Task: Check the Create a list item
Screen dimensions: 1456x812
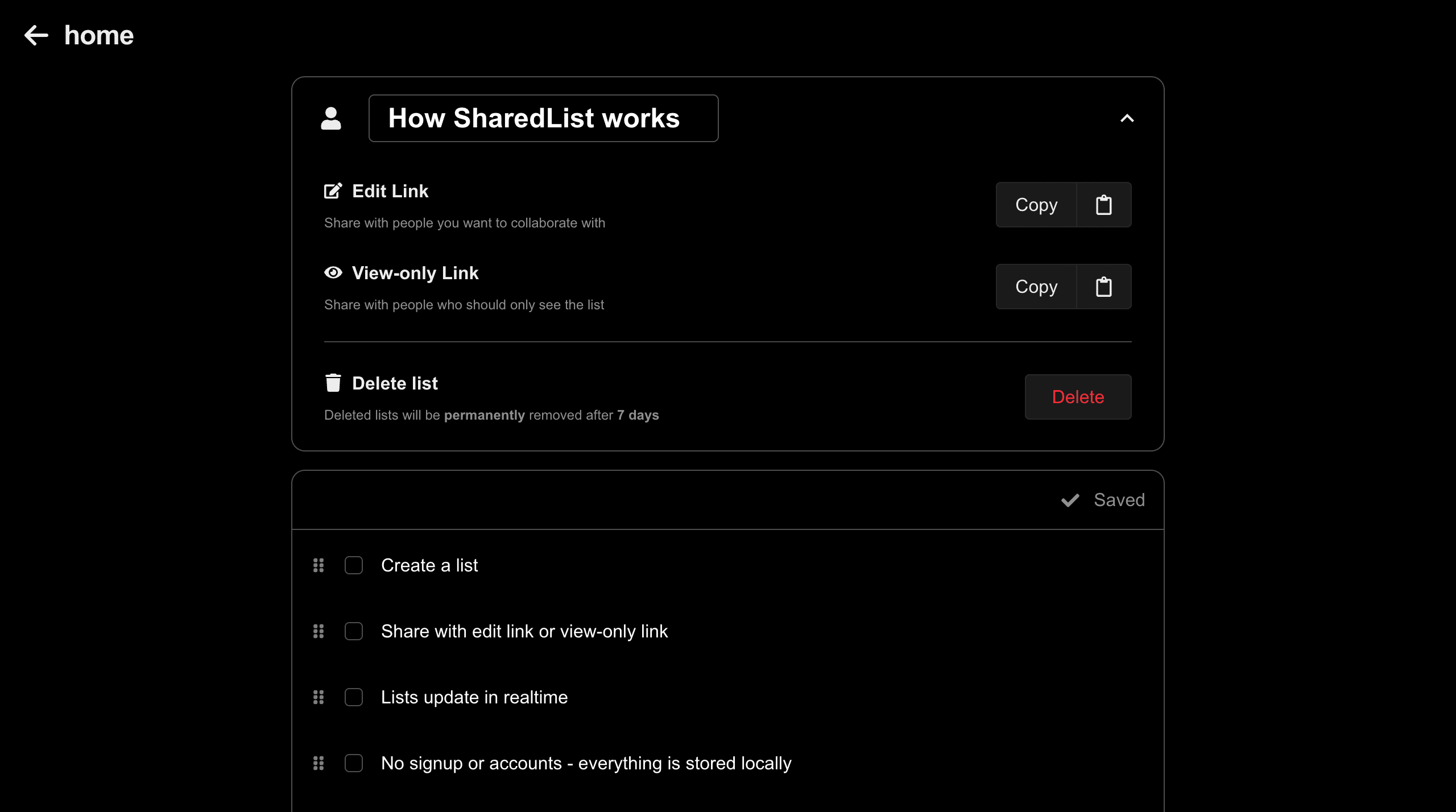Action: 354,565
